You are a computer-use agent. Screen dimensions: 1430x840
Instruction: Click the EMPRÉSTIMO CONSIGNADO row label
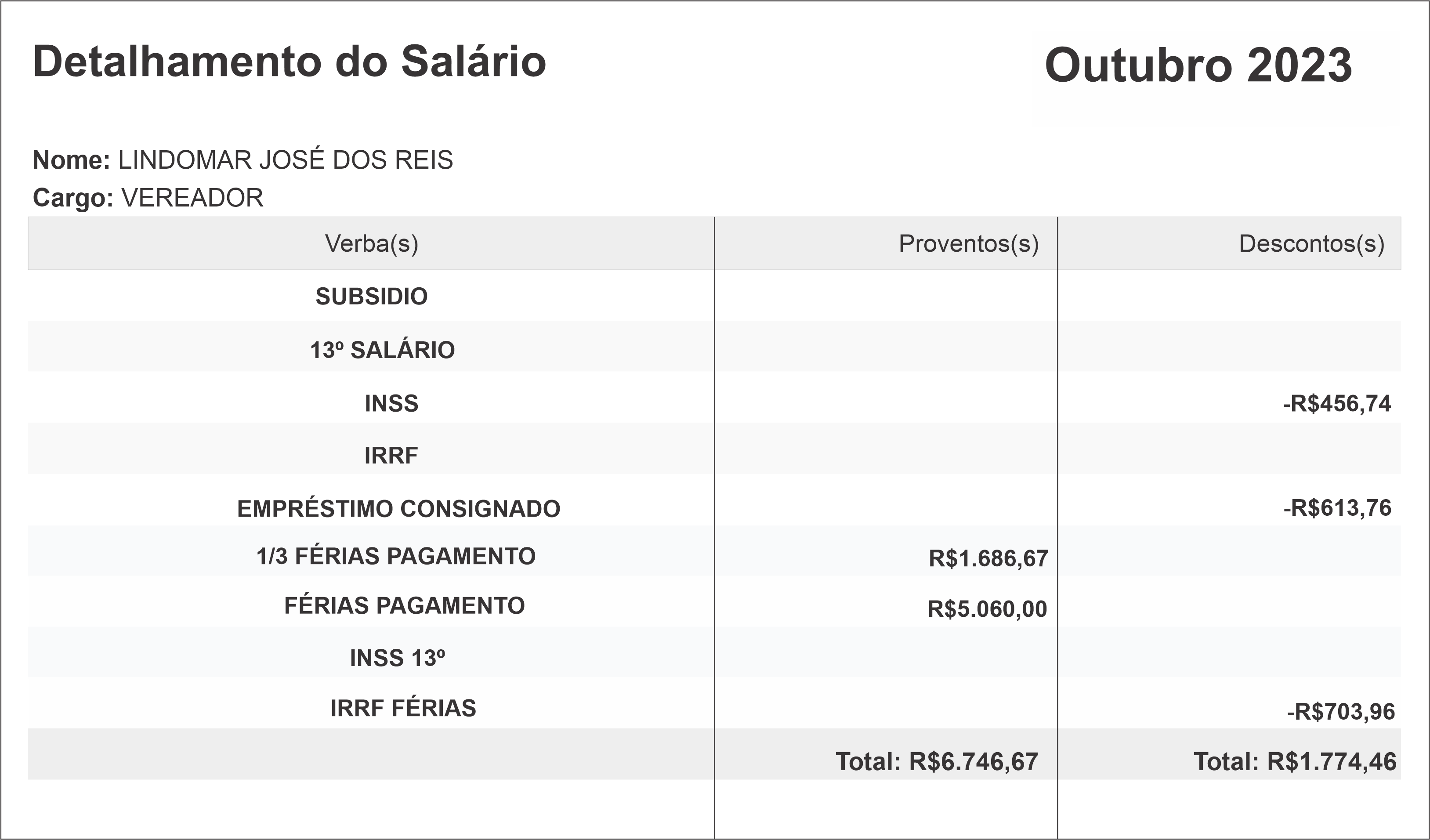398,509
